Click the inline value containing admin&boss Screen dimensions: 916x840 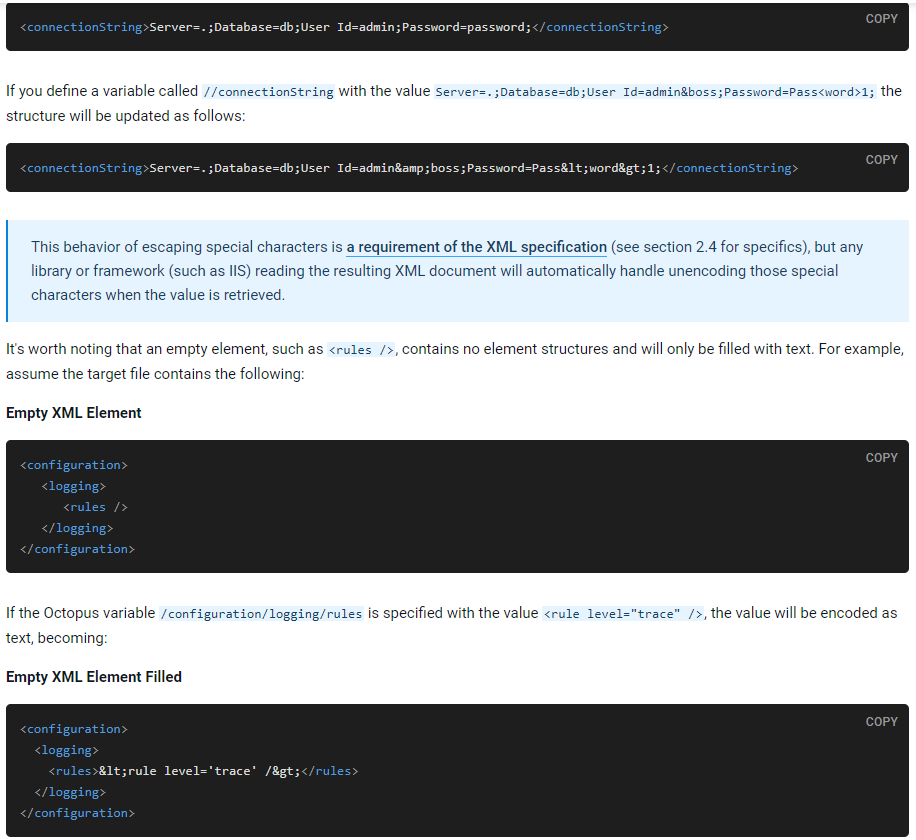[655, 92]
